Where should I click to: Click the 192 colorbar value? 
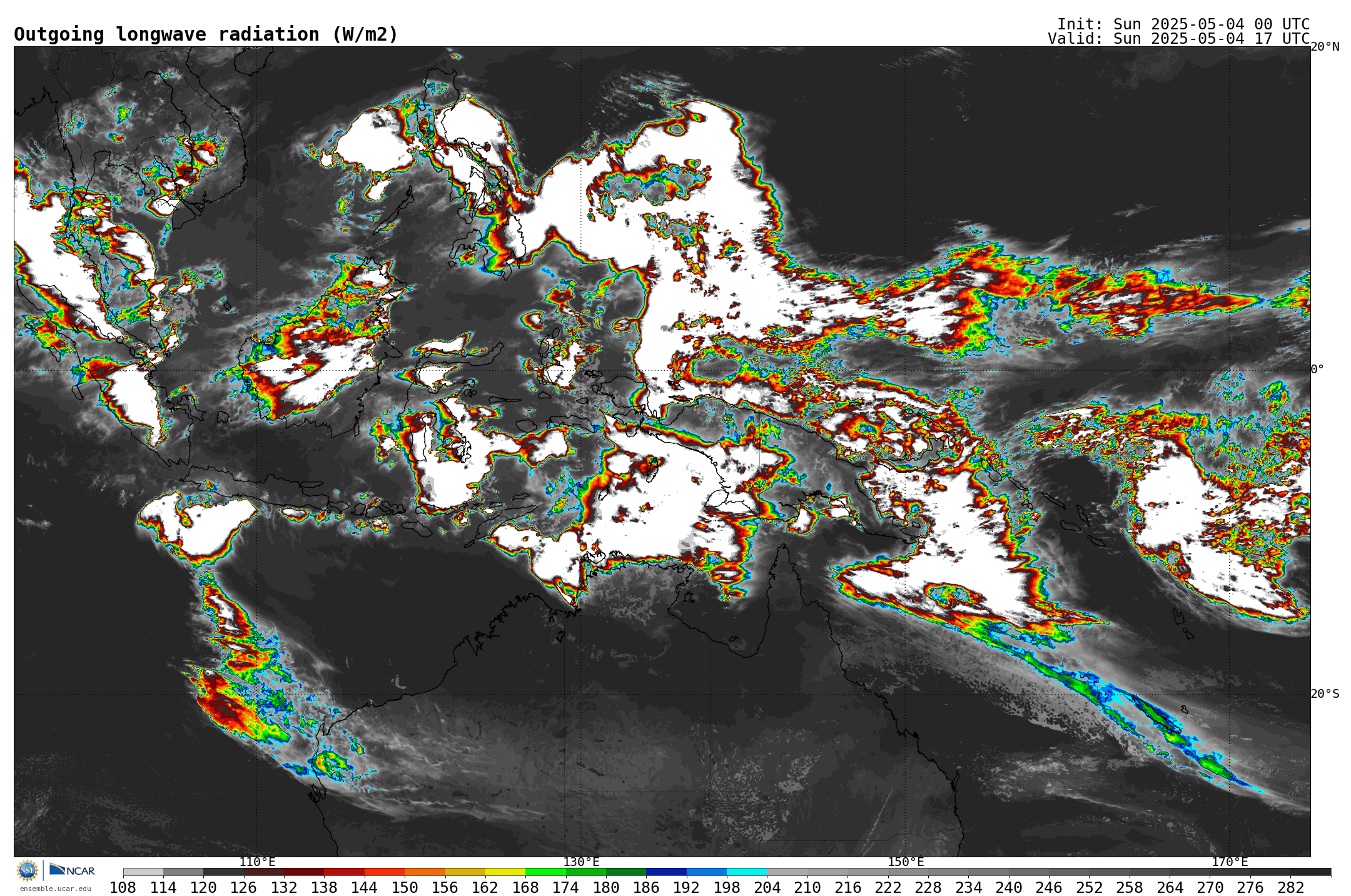(687, 888)
